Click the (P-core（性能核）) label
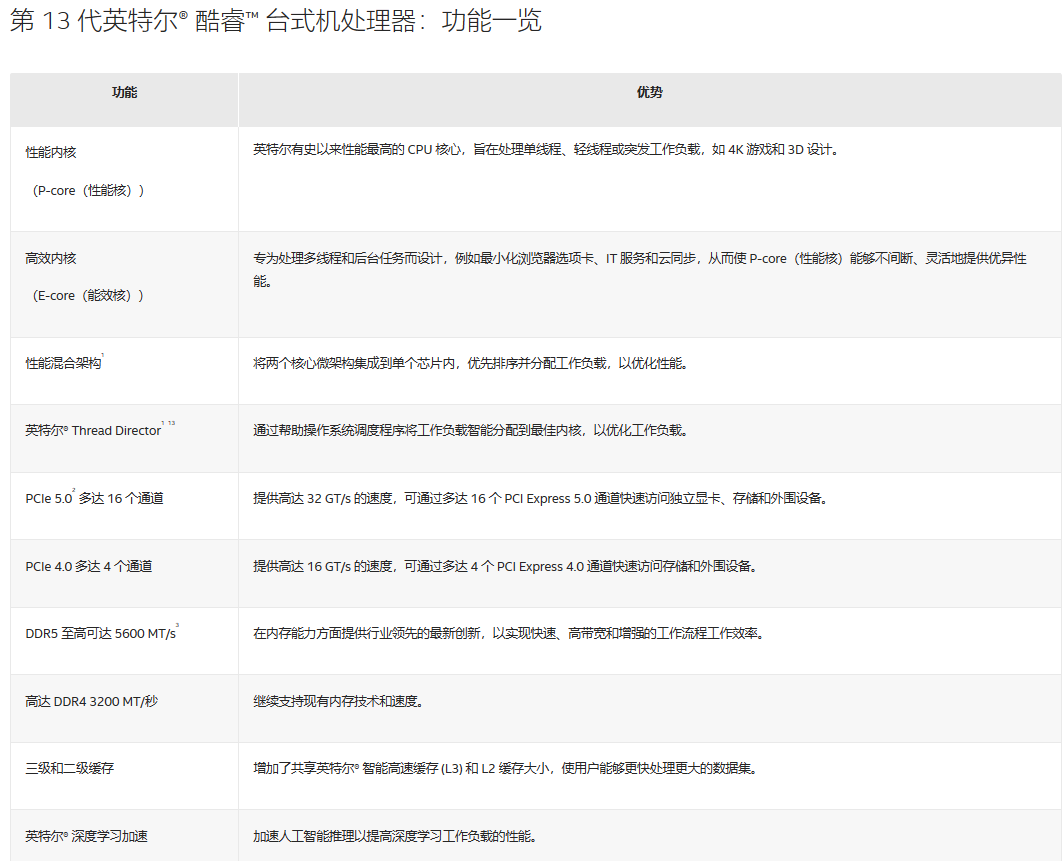1064x861 pixels. 86,191
